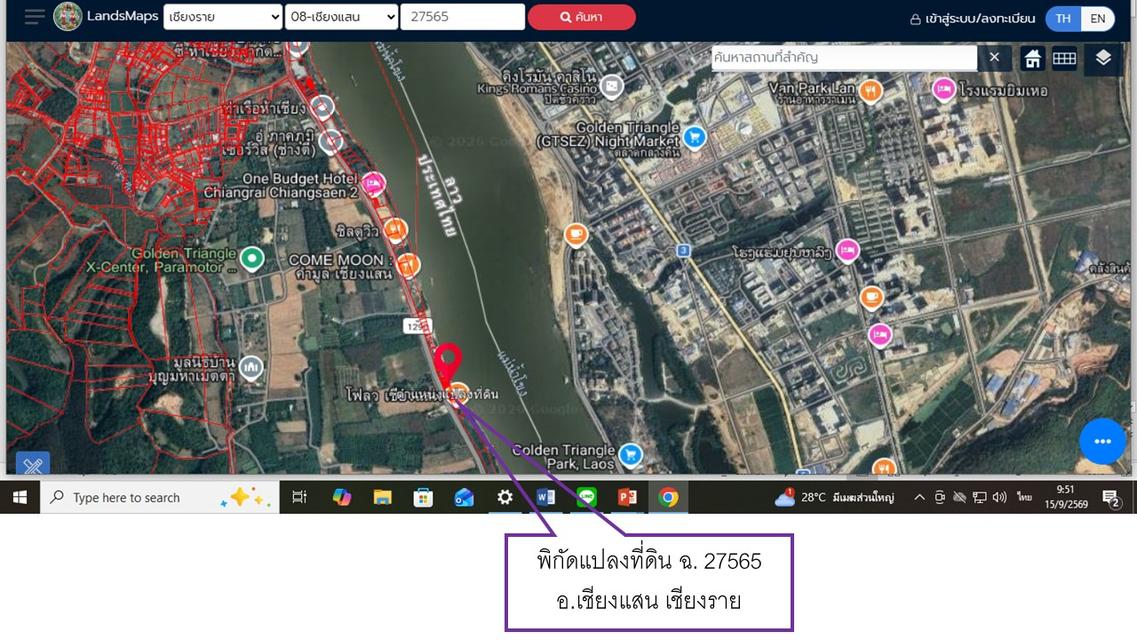
Task: Open Microsoft Store from the taskbar
Action: tap(423, 497)
